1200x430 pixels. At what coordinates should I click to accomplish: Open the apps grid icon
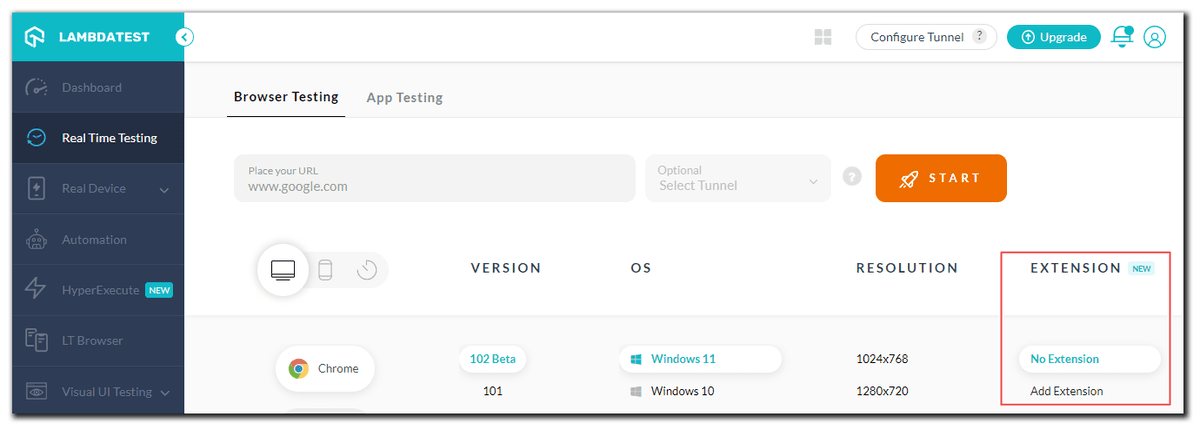pyautogui.click(x=823, y=37)
